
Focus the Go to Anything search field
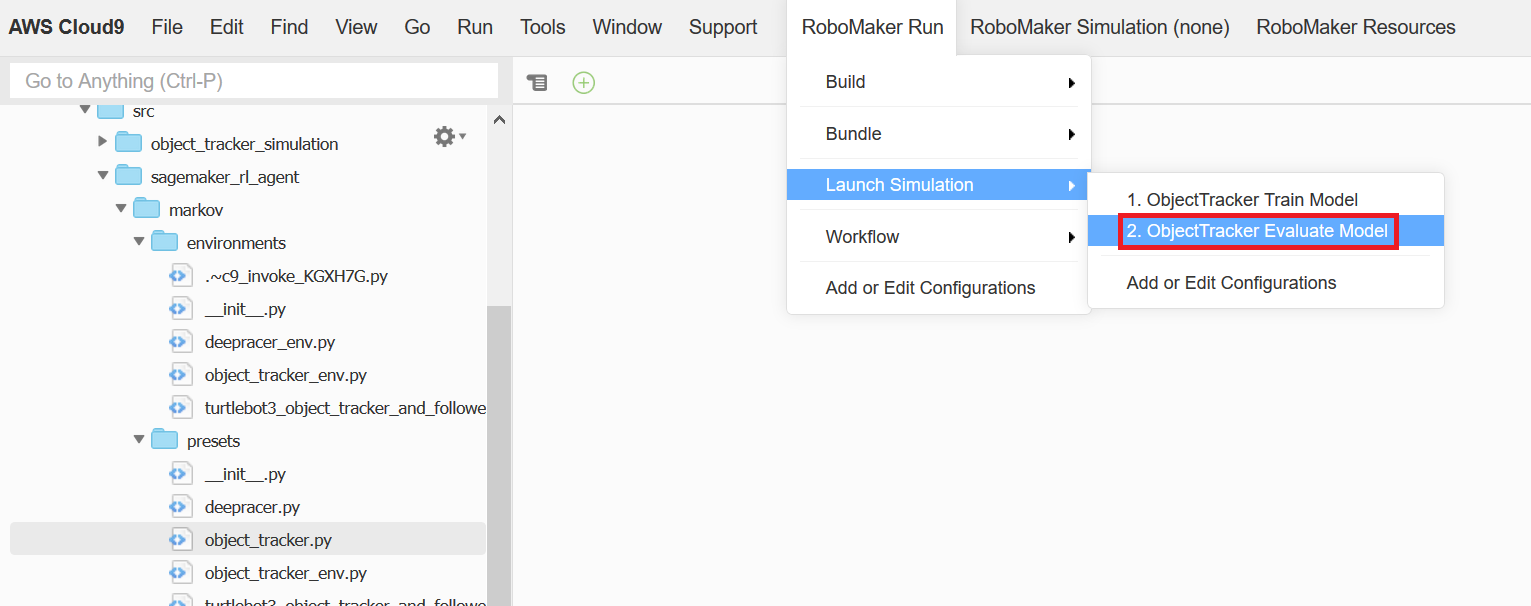pyautogui.click(x=254, y=81)
